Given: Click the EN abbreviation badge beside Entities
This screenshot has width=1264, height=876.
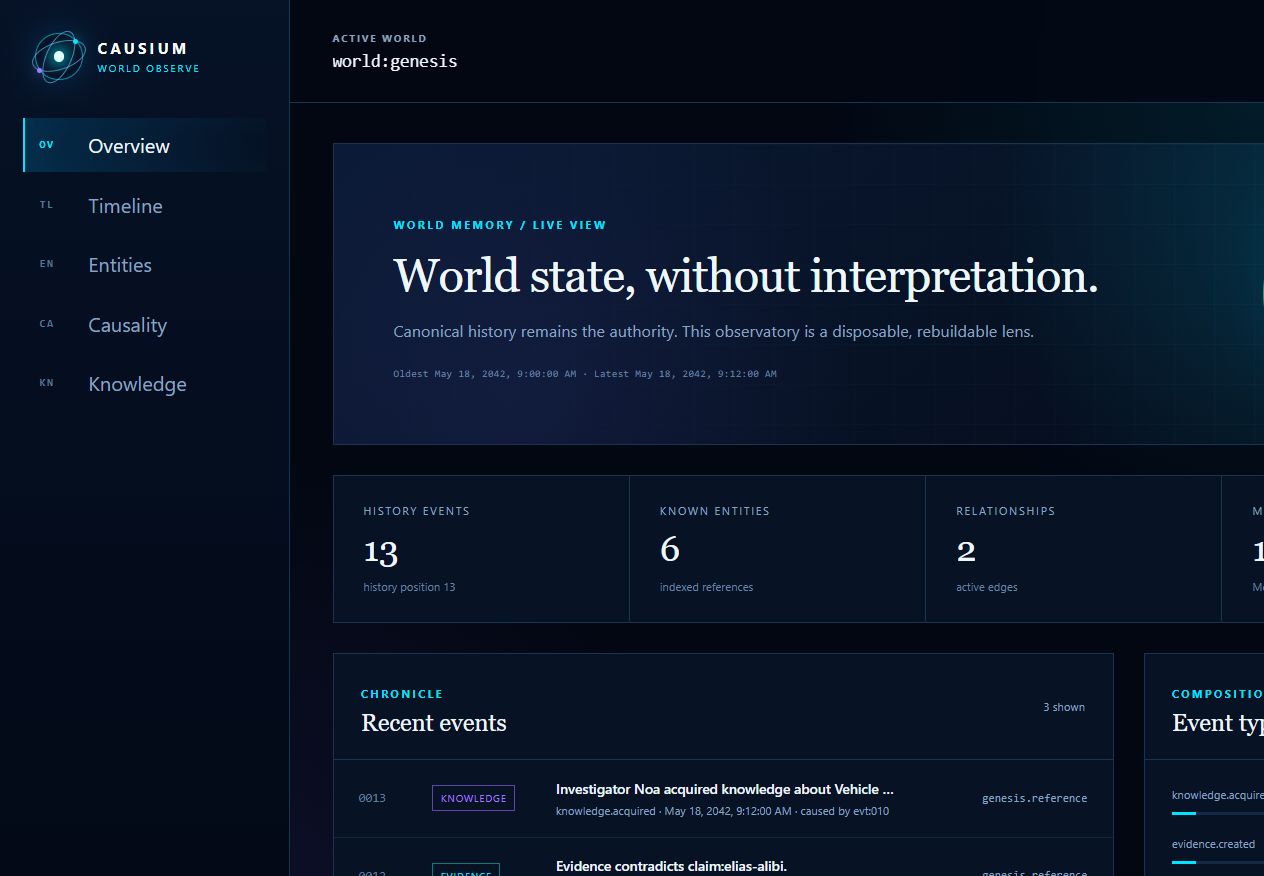Looking at the screenshot, I should pos(46,264).
